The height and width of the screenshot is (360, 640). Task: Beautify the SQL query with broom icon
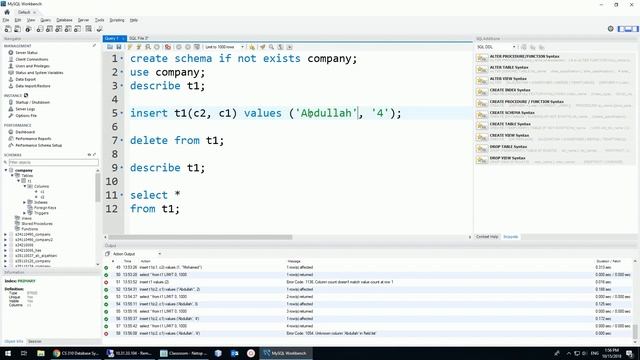tap(262, 47)
